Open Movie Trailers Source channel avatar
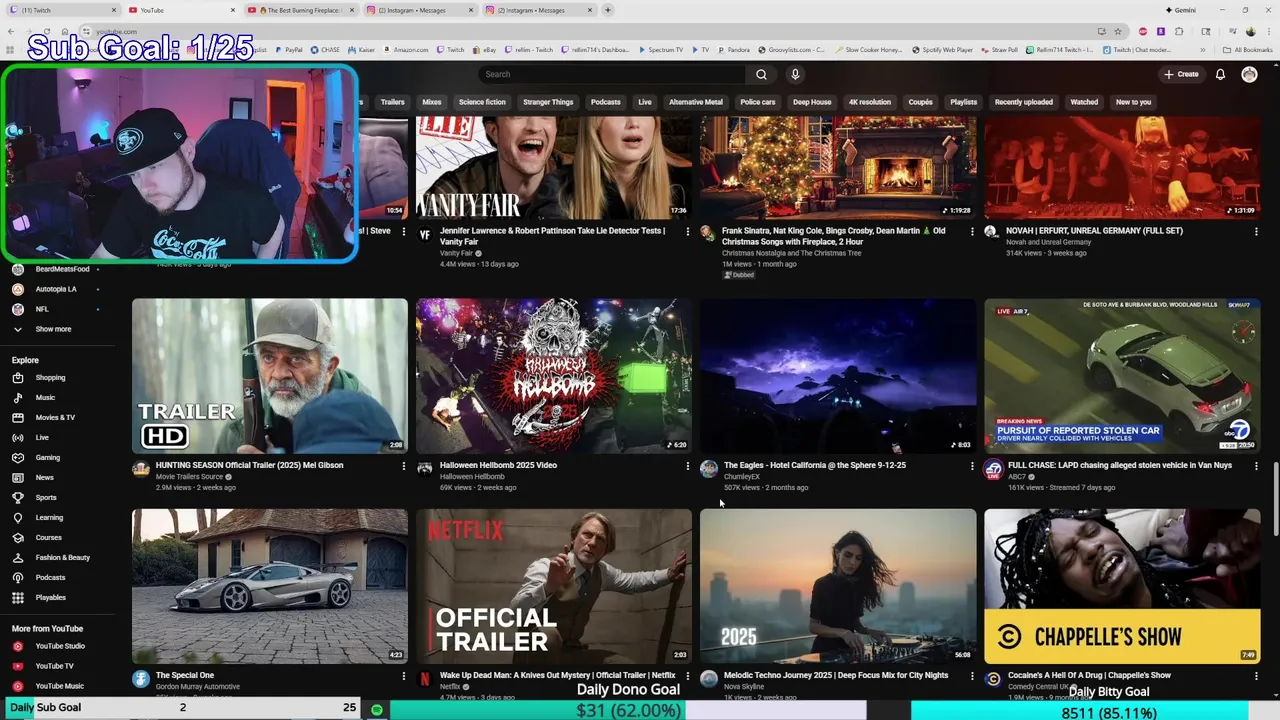This screenshot has width=1280, height=720. click(x=141, y=468)
